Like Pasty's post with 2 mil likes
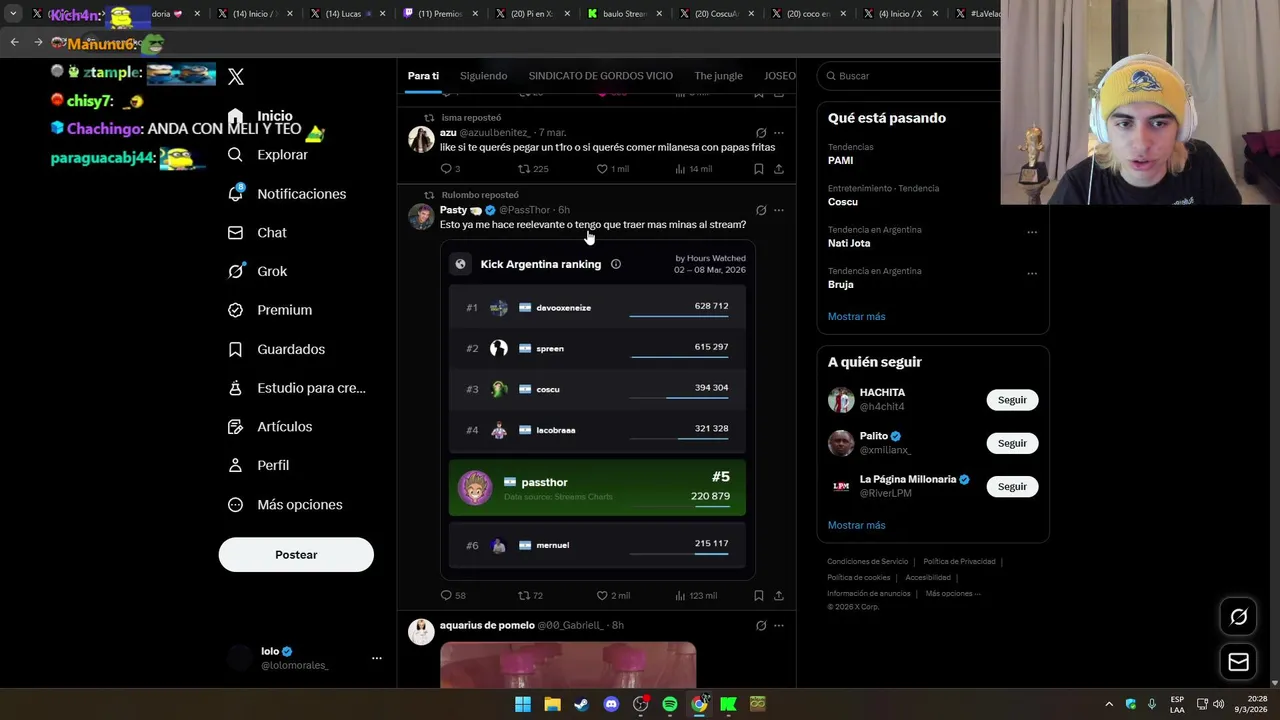1280x720 pixels. click(613, 596)
